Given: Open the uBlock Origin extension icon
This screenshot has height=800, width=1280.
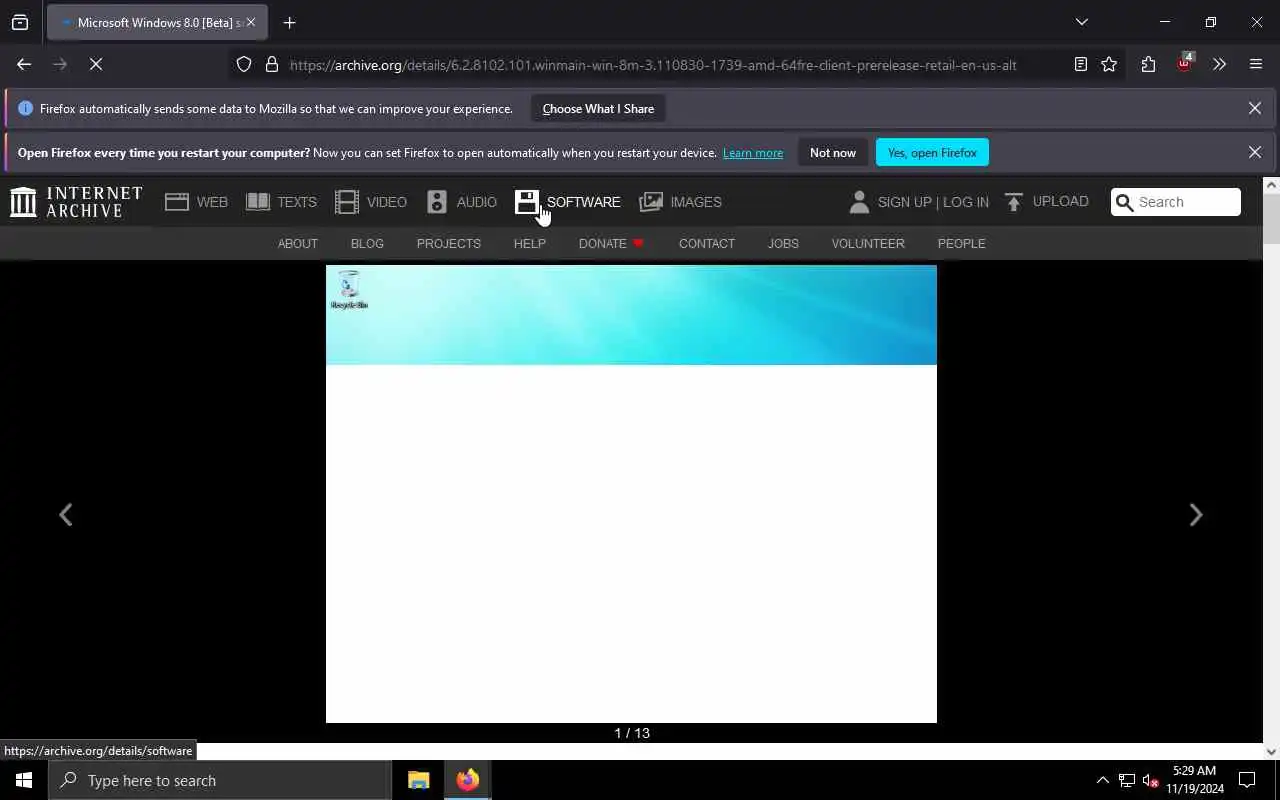Looking at the screenshot, I should click(1185, 64).
